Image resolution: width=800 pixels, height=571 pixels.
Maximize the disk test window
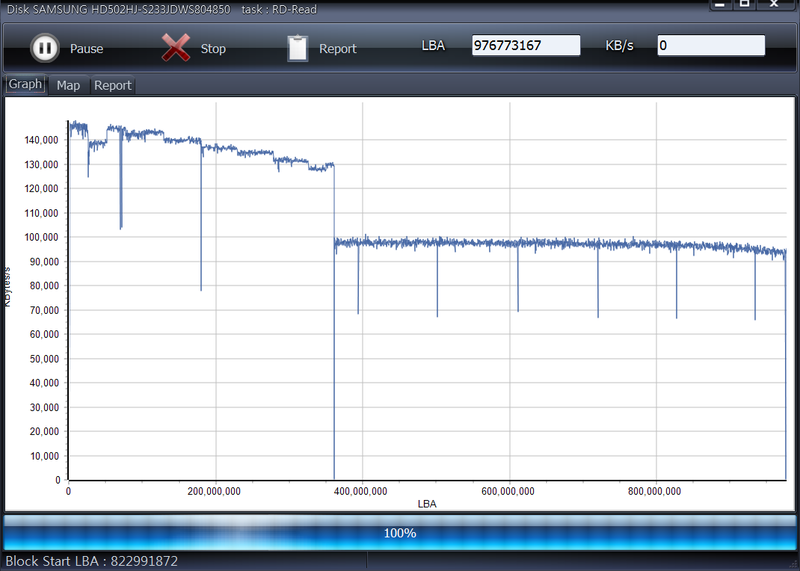pyautogui.click(x=745, y=4)
